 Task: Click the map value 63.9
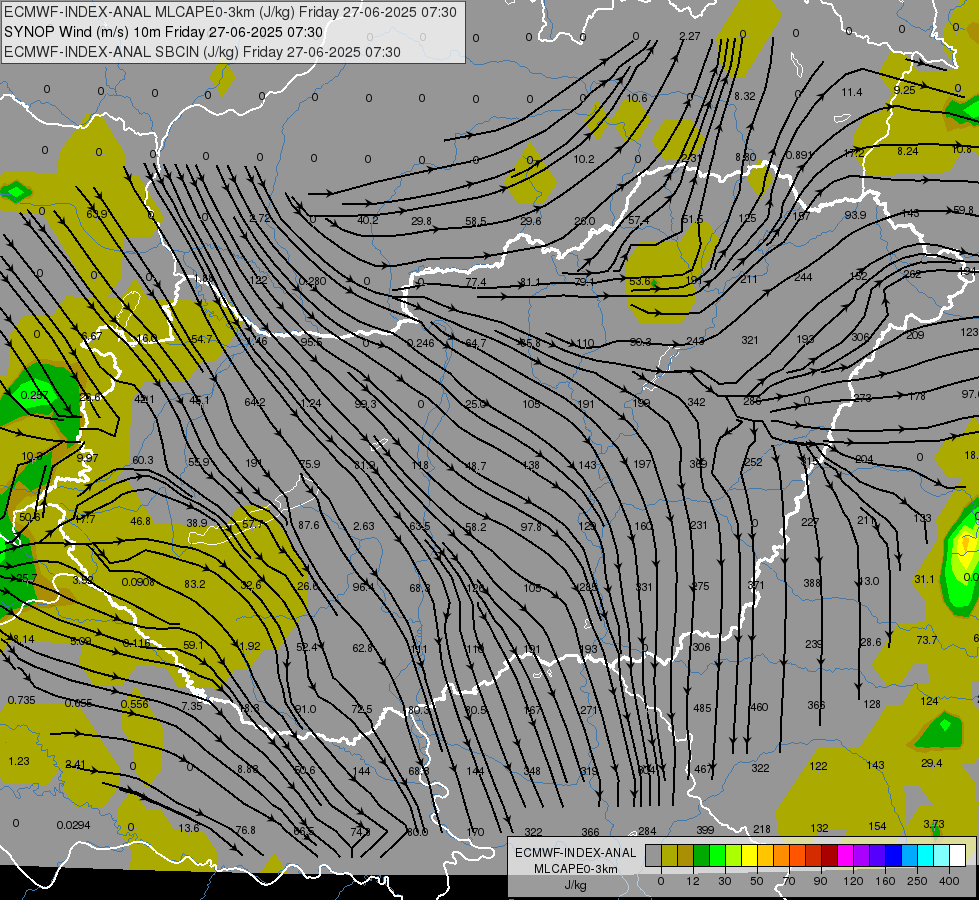[96, 214]
